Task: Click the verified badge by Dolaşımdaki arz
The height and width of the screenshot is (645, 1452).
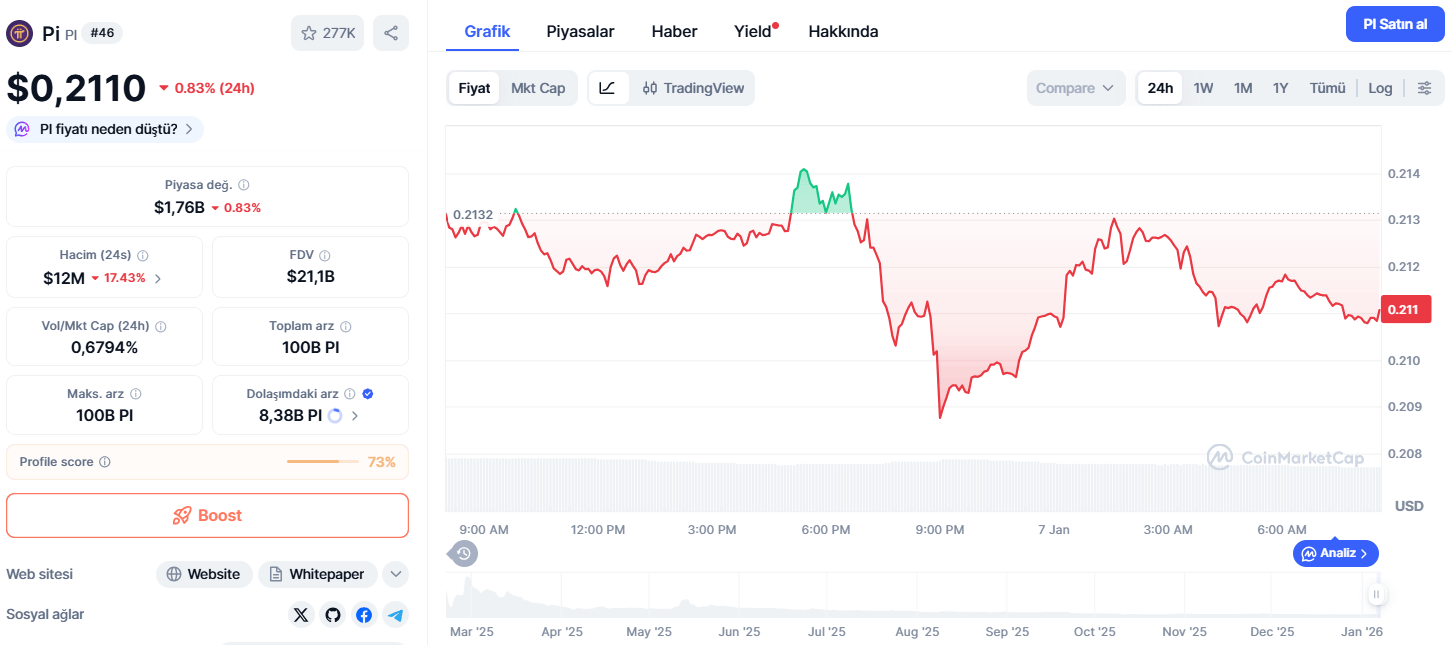Action: (x=368, y=394)
